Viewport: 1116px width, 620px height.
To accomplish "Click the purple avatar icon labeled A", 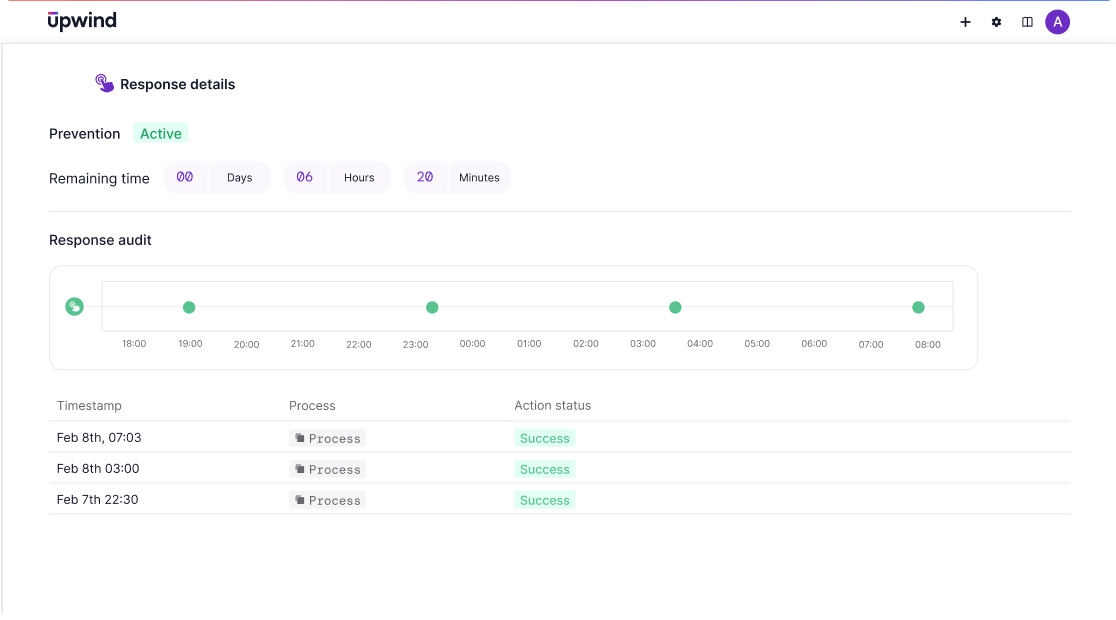I will [1058, 21].
